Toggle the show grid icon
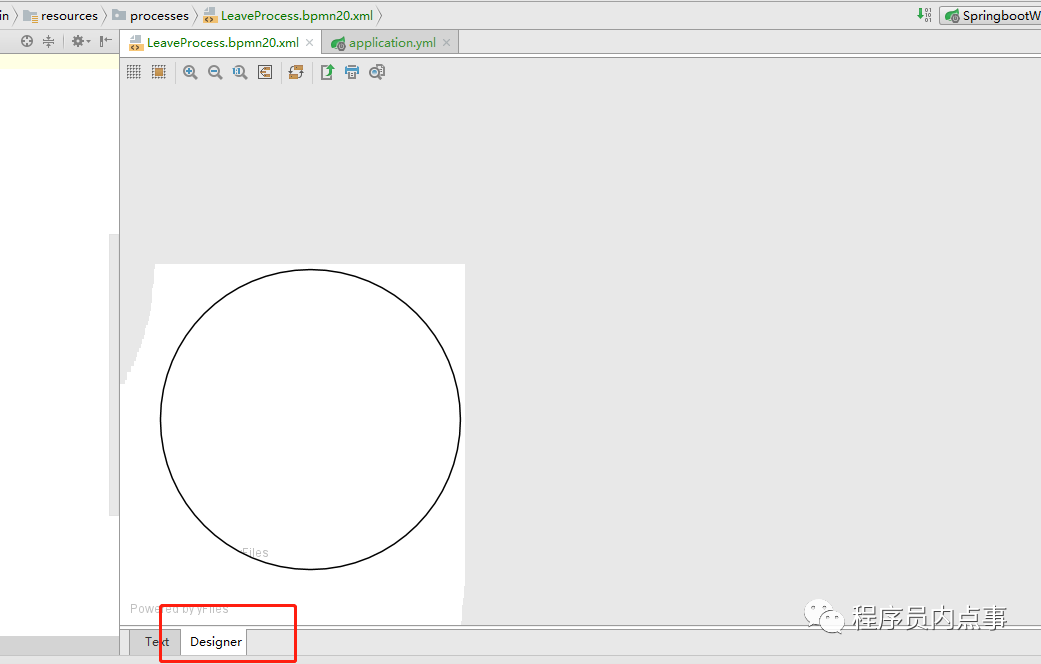 point(133,72)
